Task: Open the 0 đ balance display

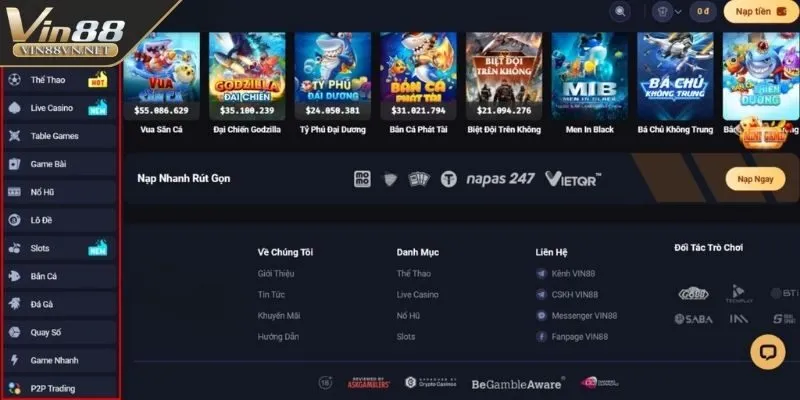Action: [703, 12]
